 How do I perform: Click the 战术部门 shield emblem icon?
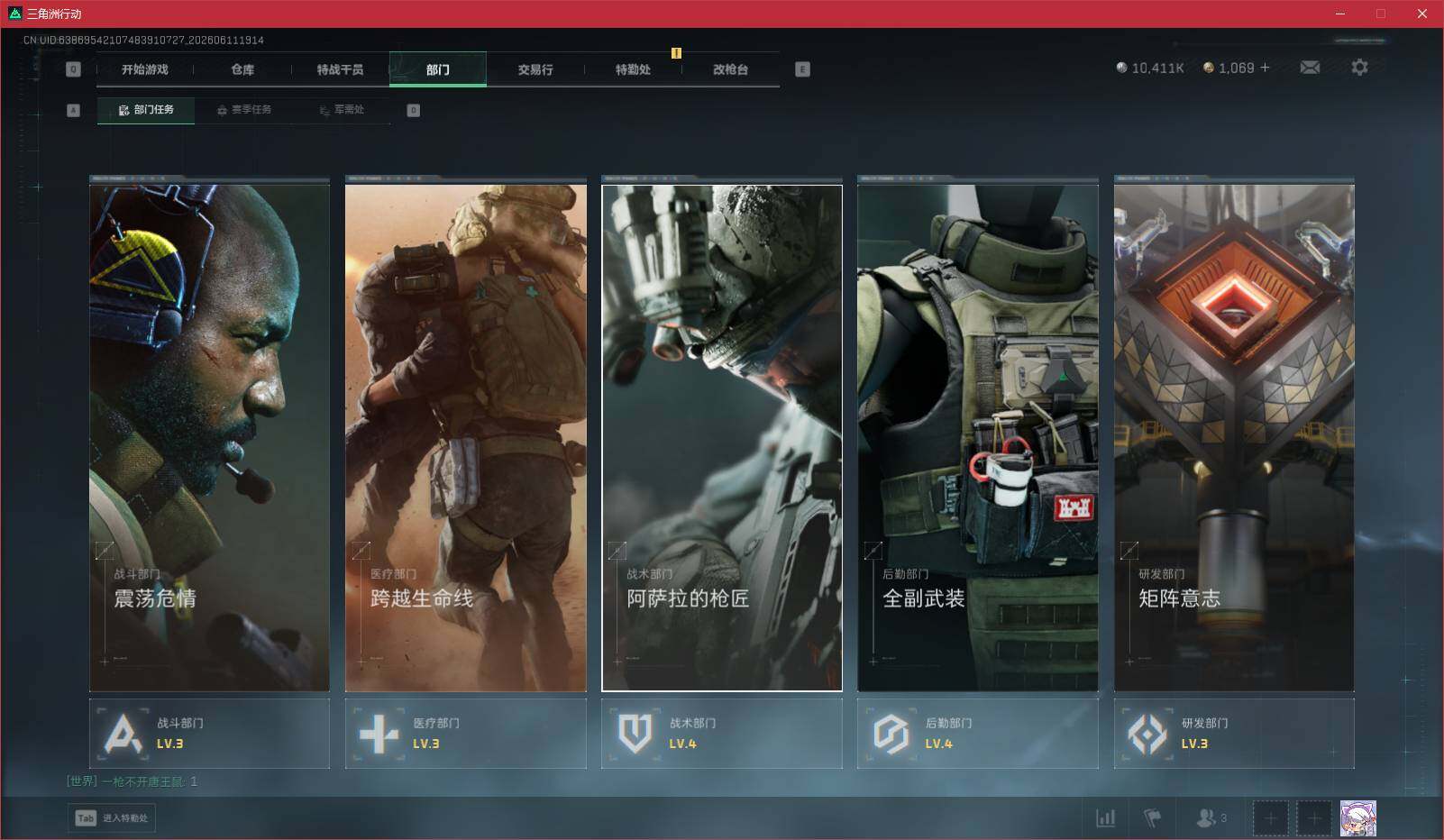pyautogui.click(x=635, y=734)
